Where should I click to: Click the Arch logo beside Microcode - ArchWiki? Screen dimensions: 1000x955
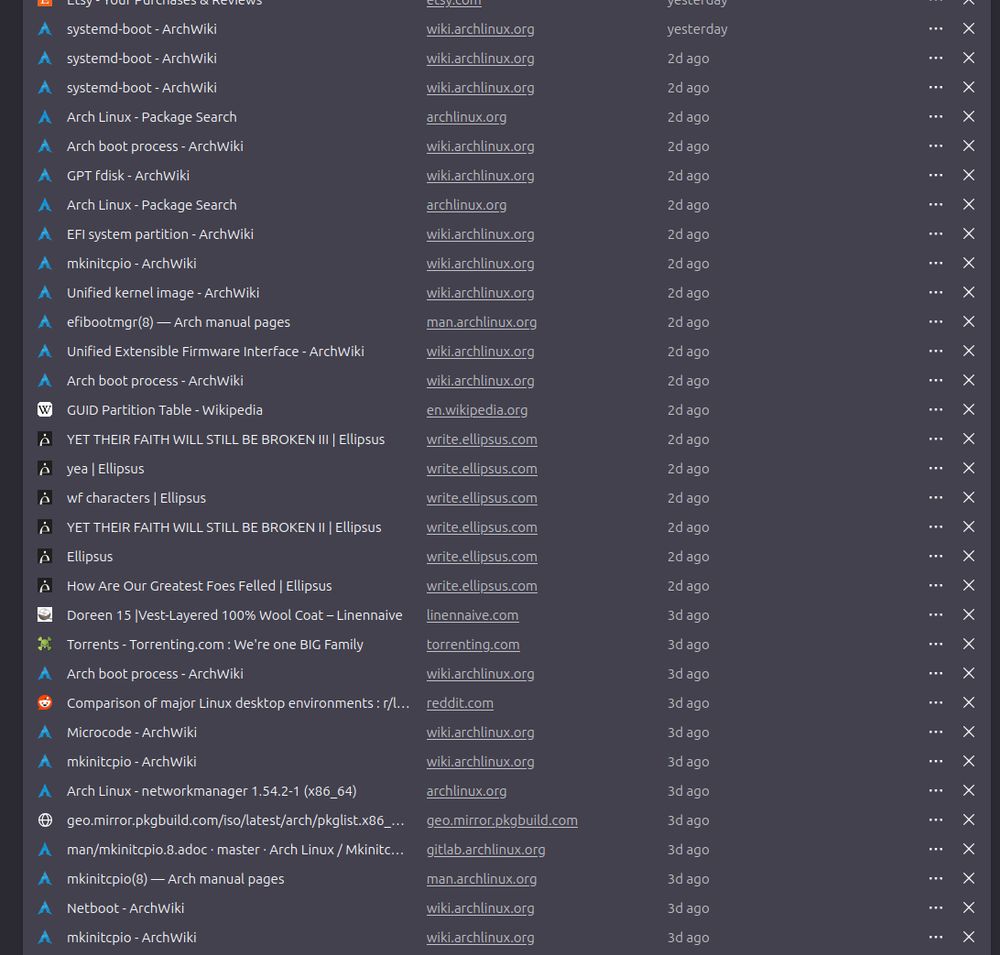click(x=45, y=732)
